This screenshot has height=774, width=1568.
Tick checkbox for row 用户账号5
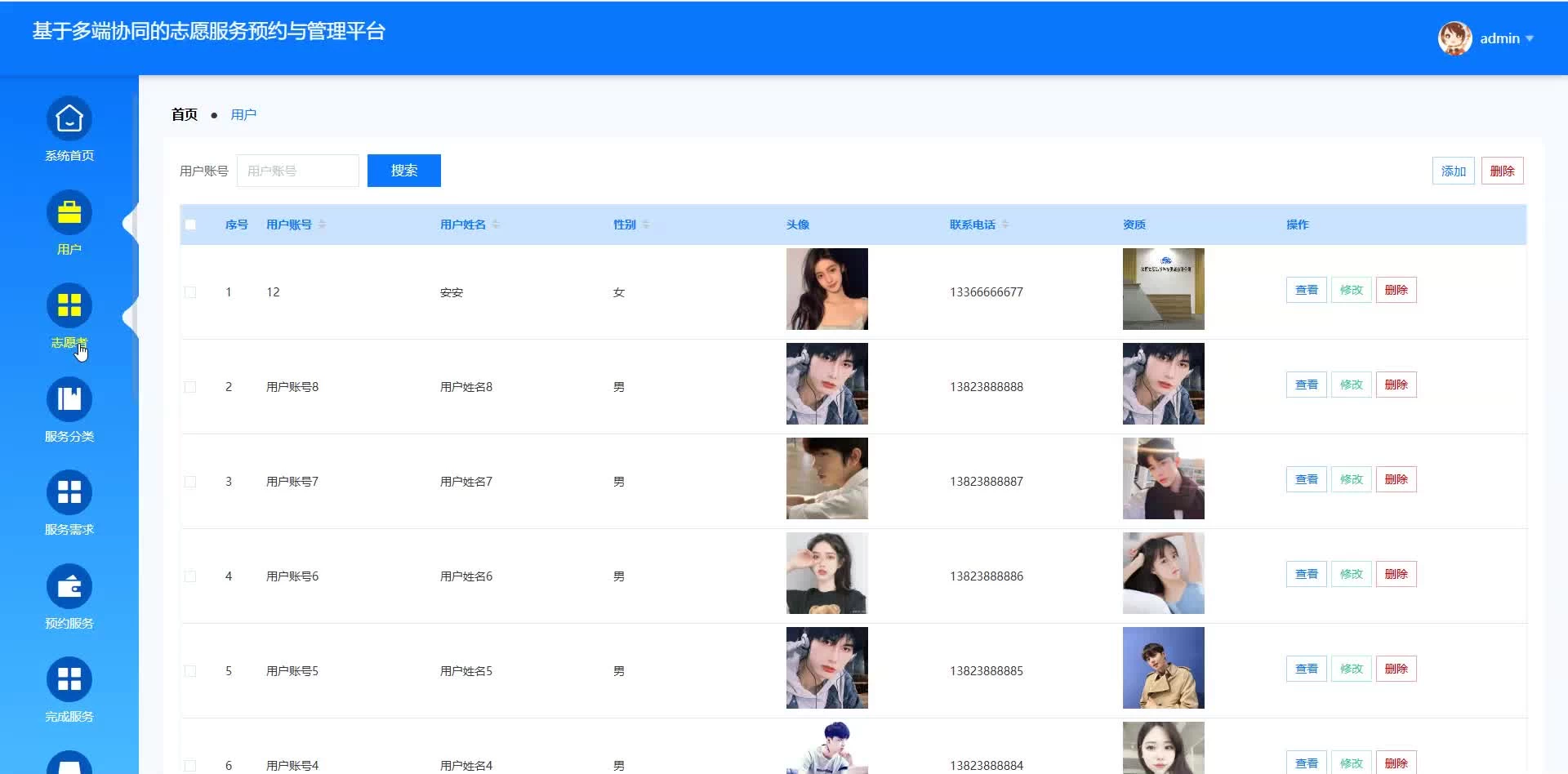tap(190, 671)
